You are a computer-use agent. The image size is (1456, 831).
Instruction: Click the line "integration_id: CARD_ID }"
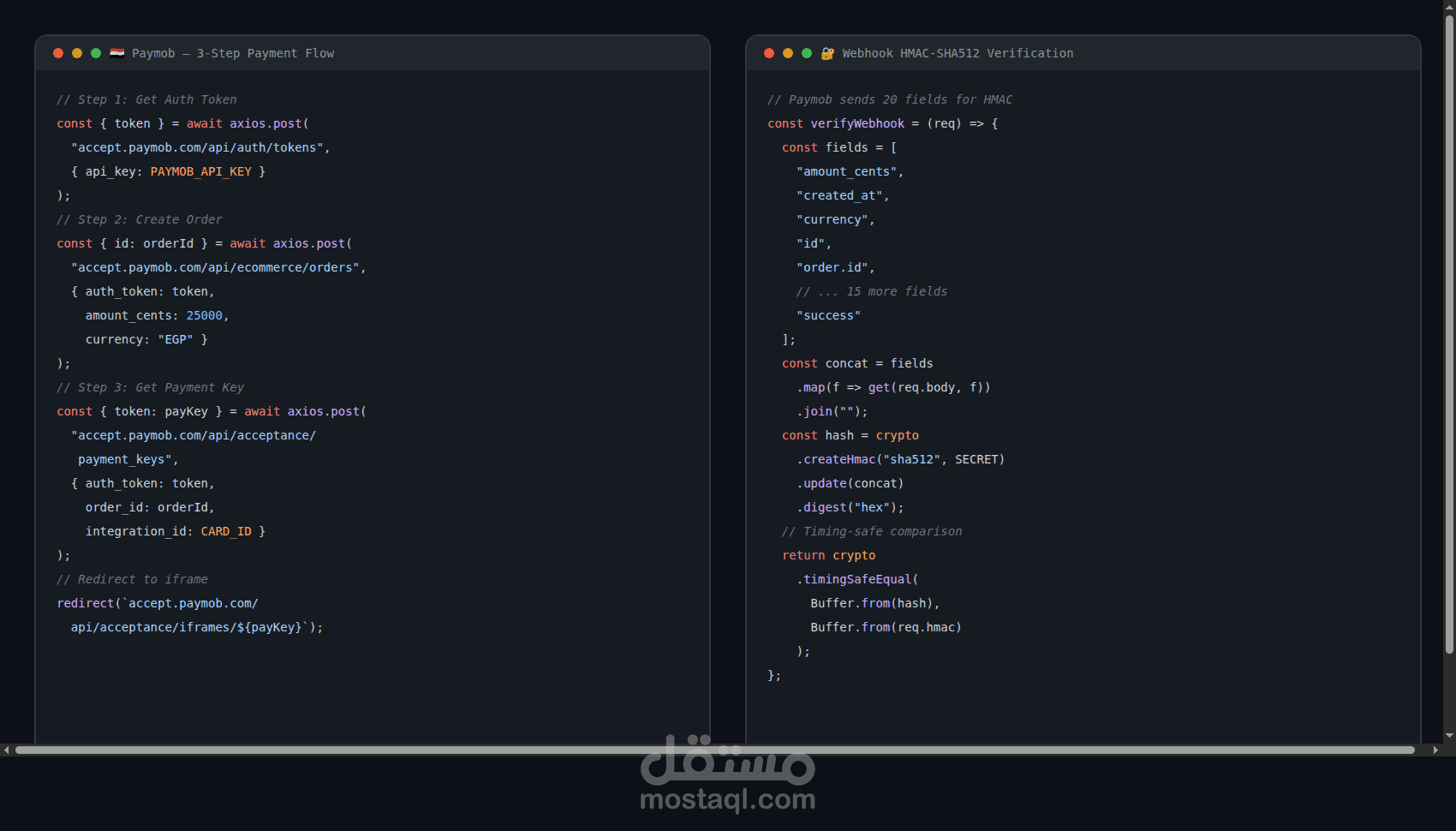176,531
